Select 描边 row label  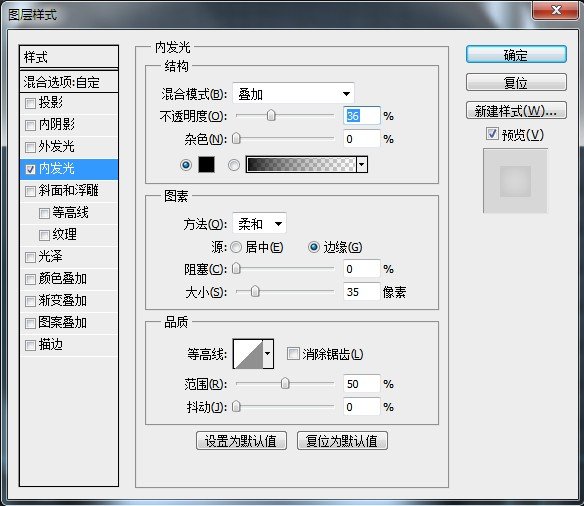coord(51,345)
